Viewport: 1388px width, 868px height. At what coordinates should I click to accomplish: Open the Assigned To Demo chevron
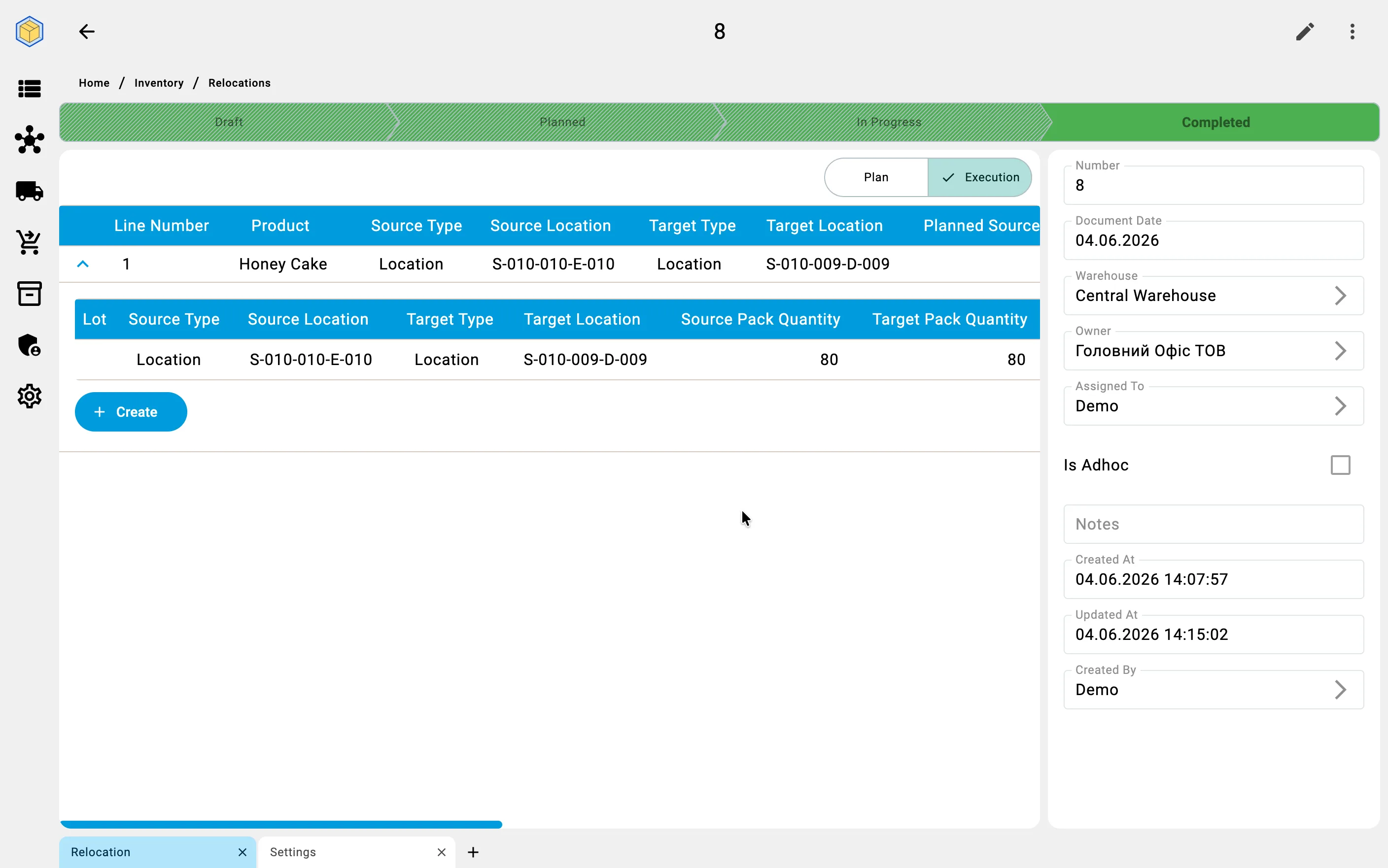click(x=1340, y=406)
